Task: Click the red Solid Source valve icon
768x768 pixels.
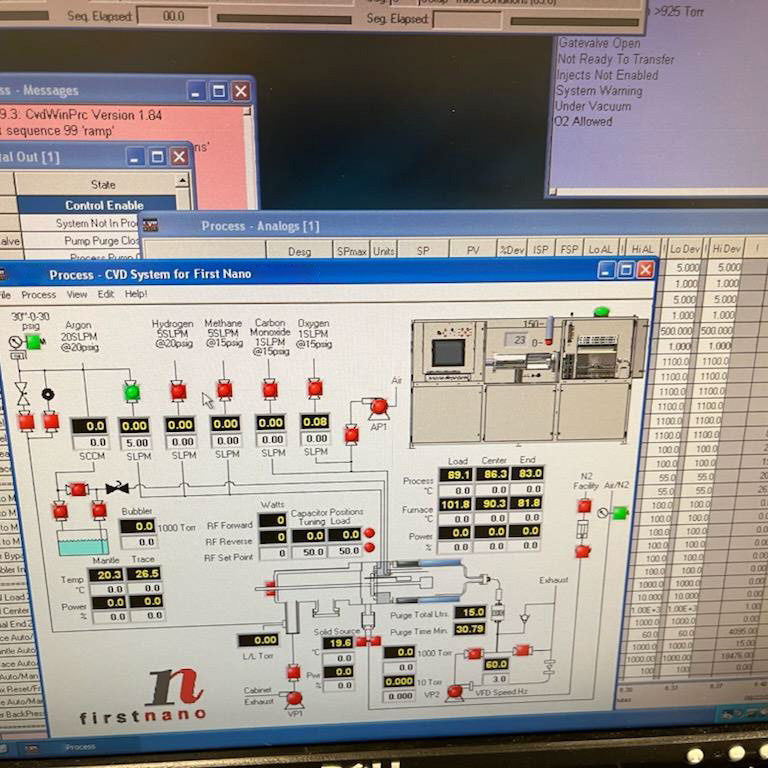Action: [x=368, y=641]
